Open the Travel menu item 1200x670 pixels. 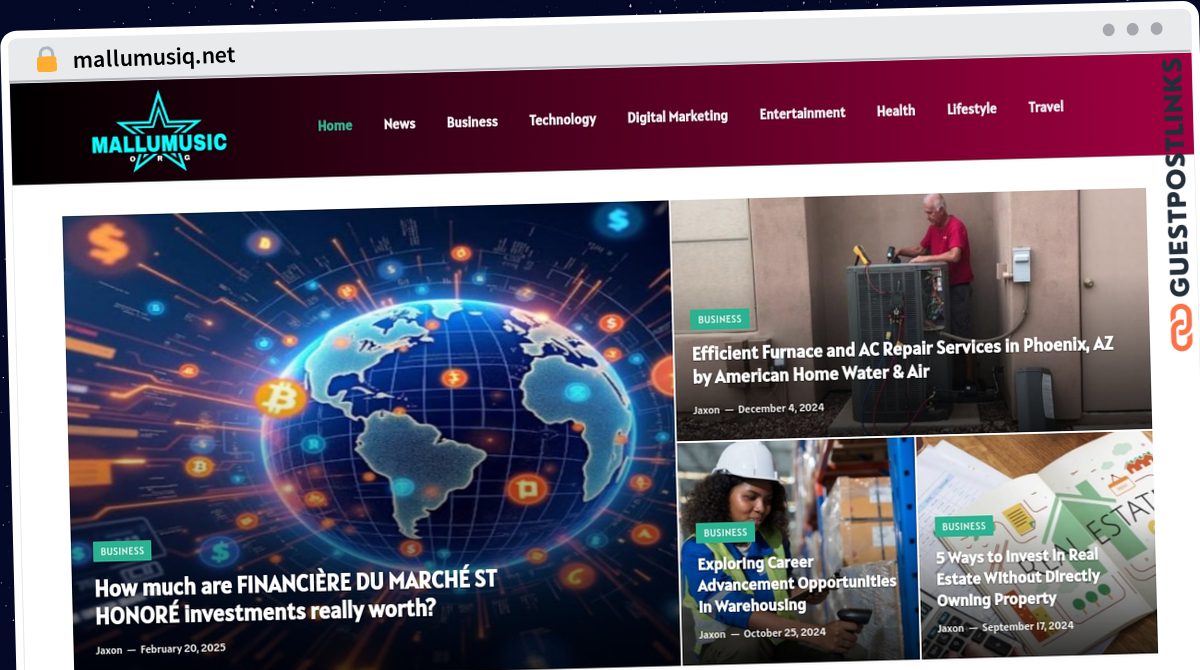[1046, 107]
